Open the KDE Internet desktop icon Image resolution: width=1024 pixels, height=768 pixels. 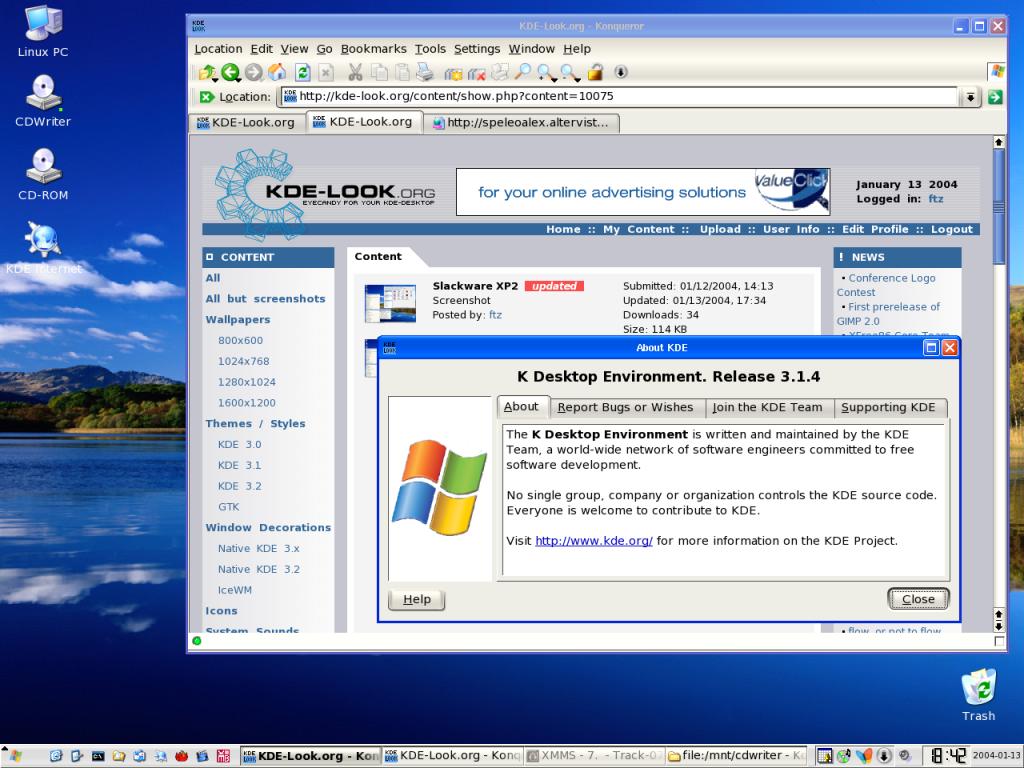click(43, 248)
